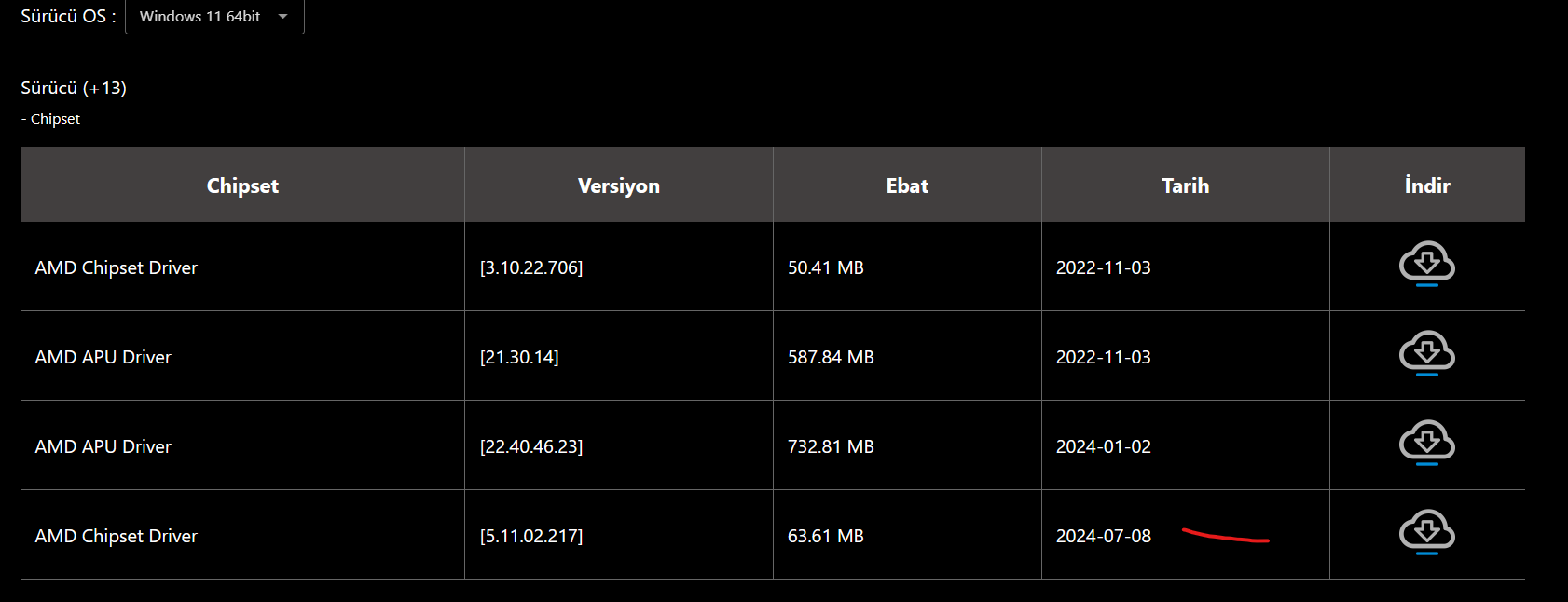The height and width of the screenshot is (602, 1568).
Task: Click the version text [5.11.02.217]
Action: click(531, 536)
